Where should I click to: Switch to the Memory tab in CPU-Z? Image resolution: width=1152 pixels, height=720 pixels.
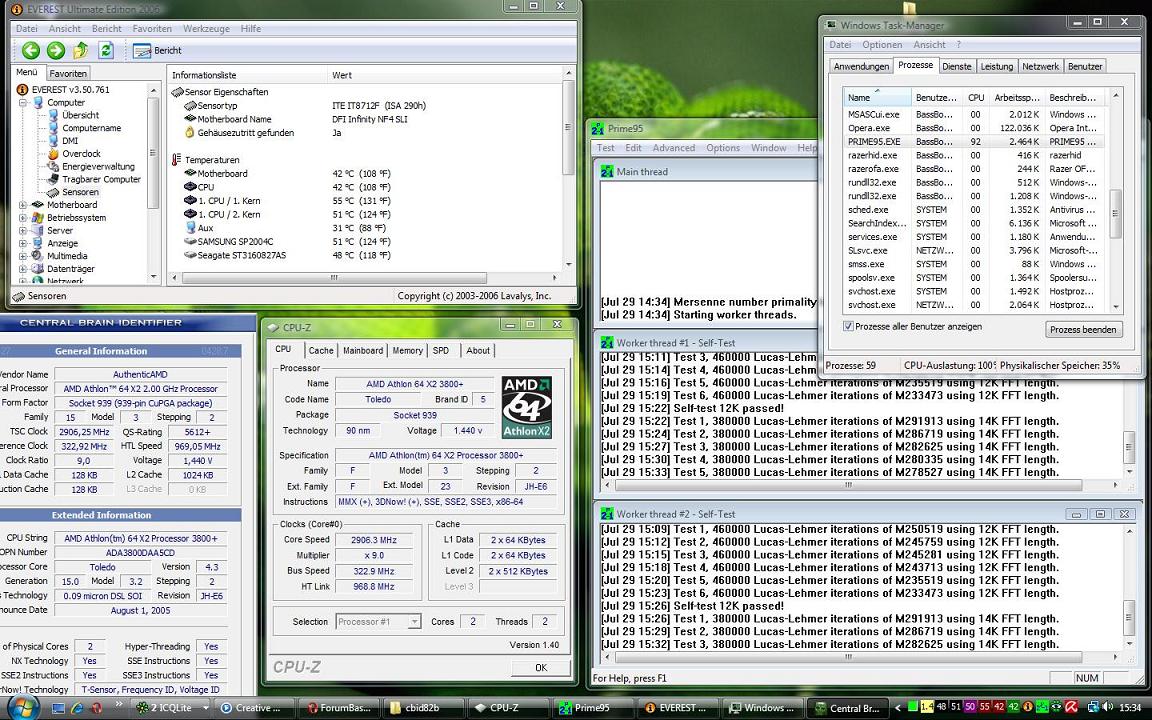tap(407, 350)
